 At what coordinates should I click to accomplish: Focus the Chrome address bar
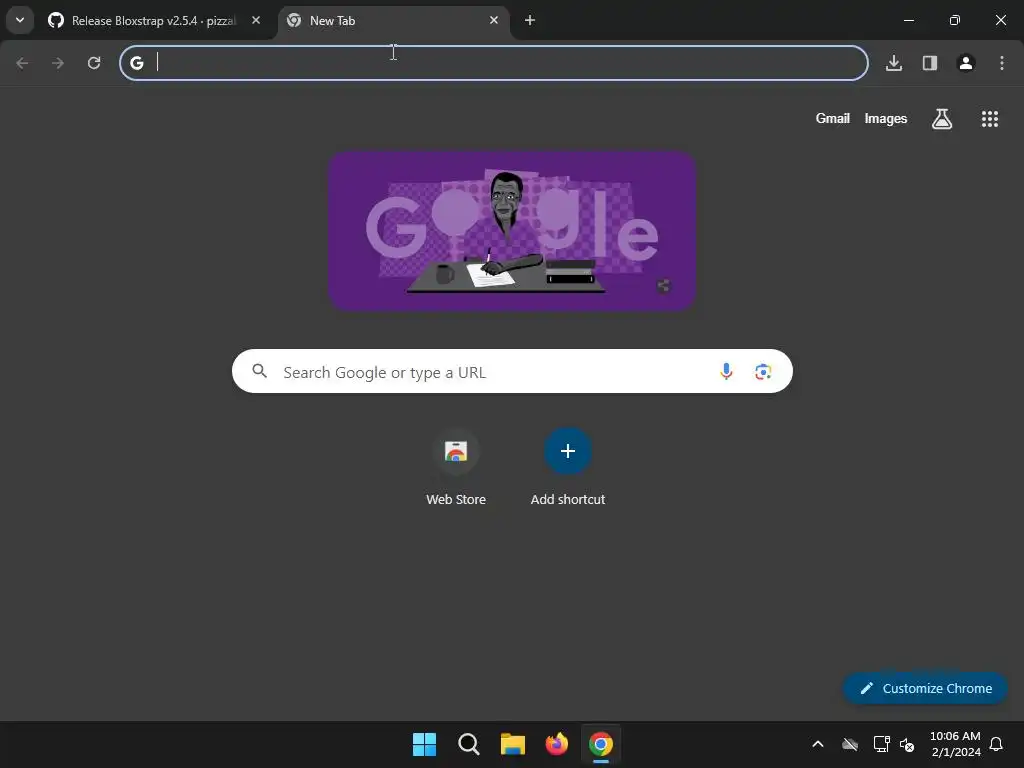494,63
